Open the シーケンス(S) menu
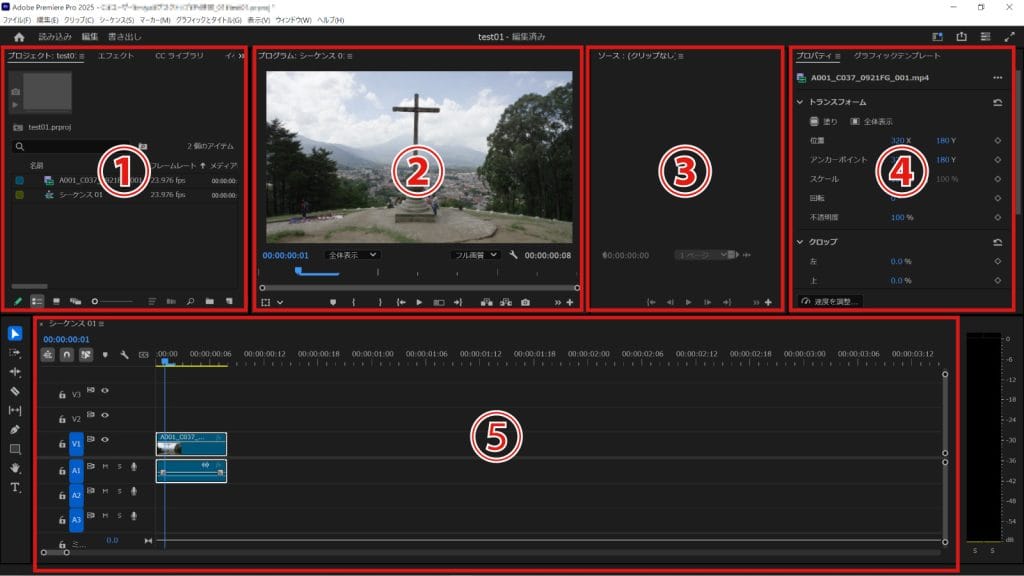This screenshot has width=1024, height=576. coord(116,20)
